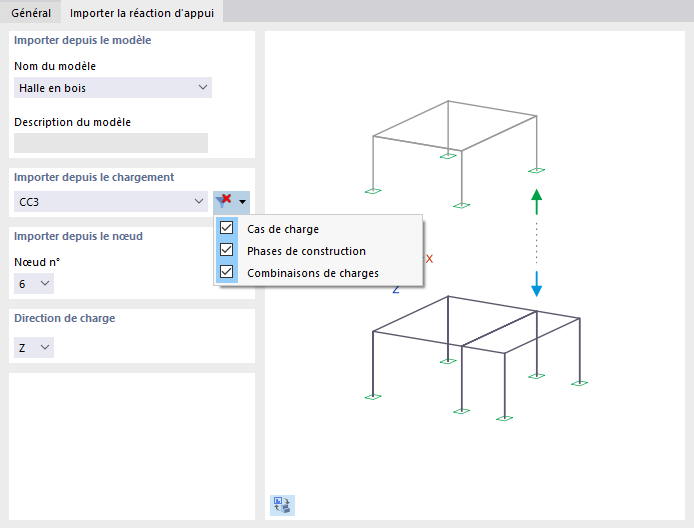Switch to the Général tab
This screenshot has height=528, width=694.
click(x=31, y=13)
